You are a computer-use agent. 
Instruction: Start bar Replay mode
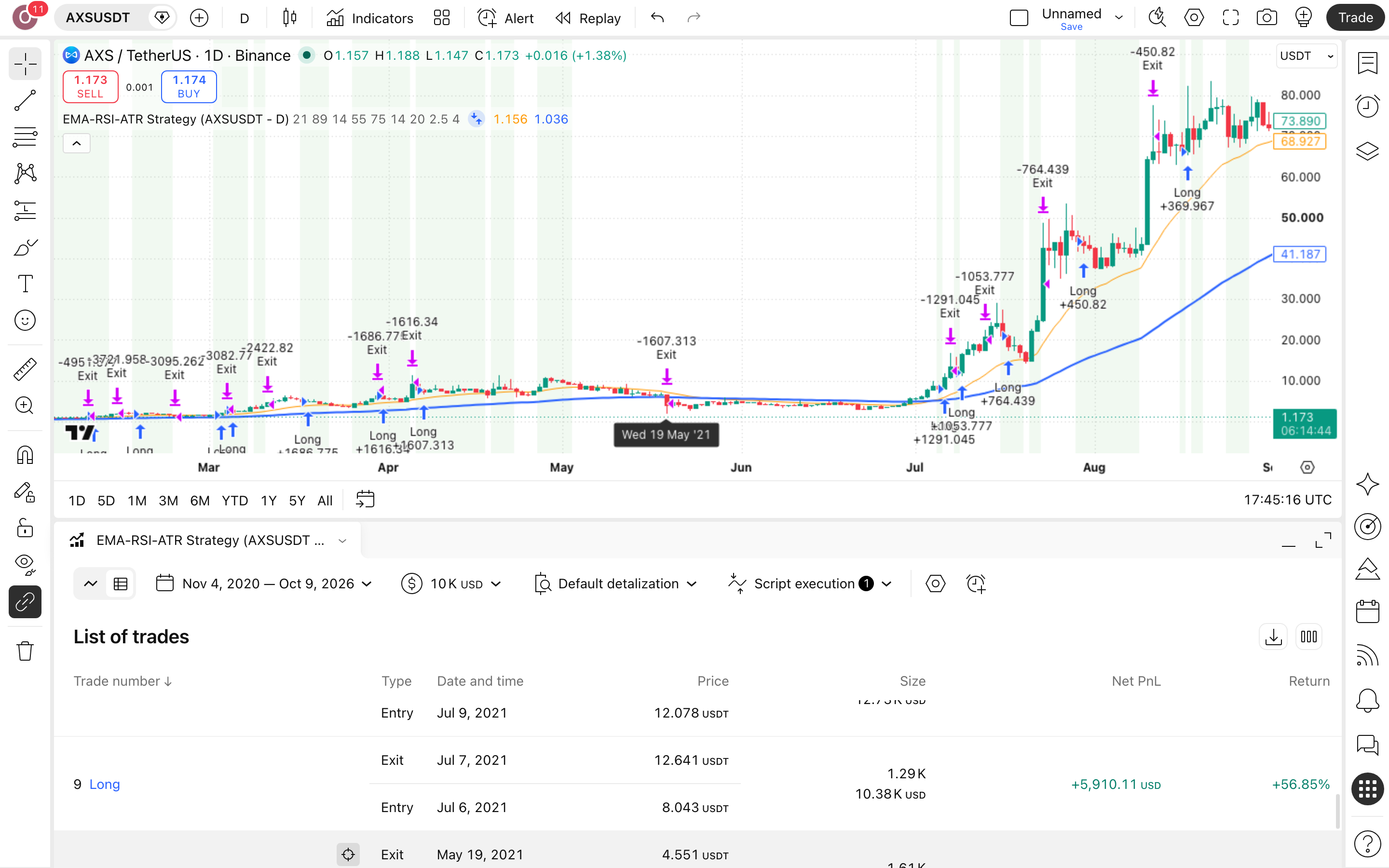coord(588,18)
